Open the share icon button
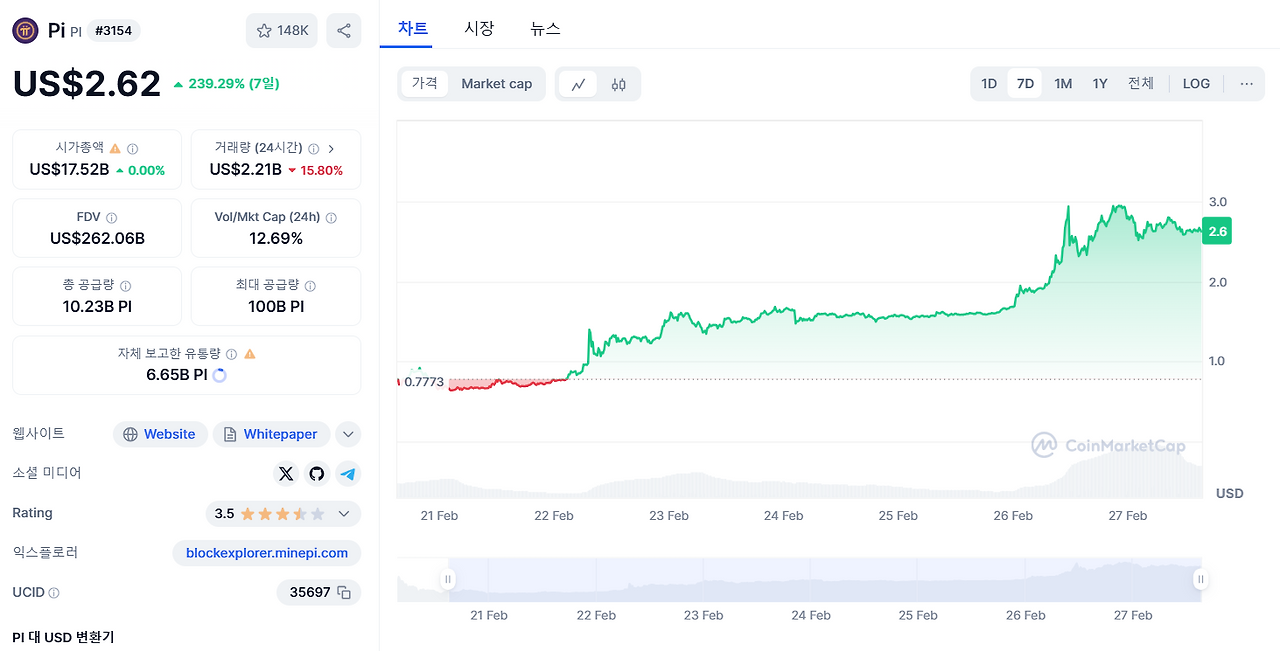 click(344, 31)
